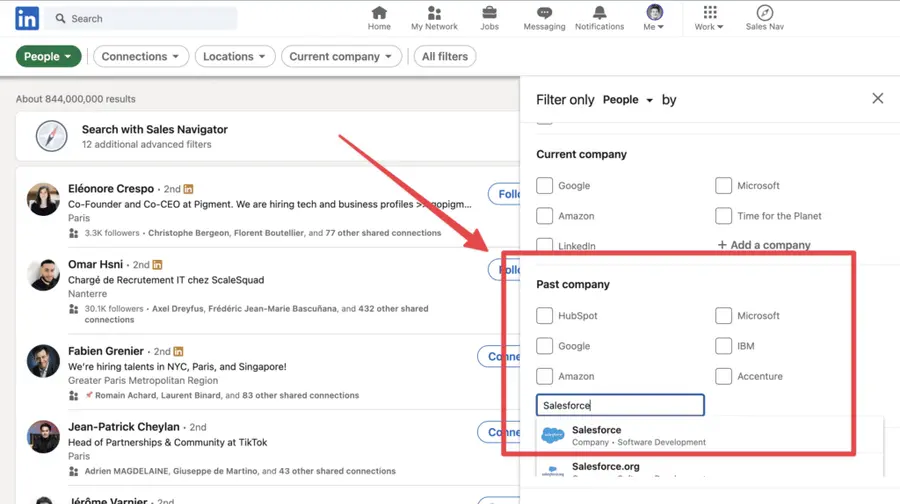This screenshot has height=504, width=900.
Task: Check Microsoft under Current company
Action: pos(723,185)
